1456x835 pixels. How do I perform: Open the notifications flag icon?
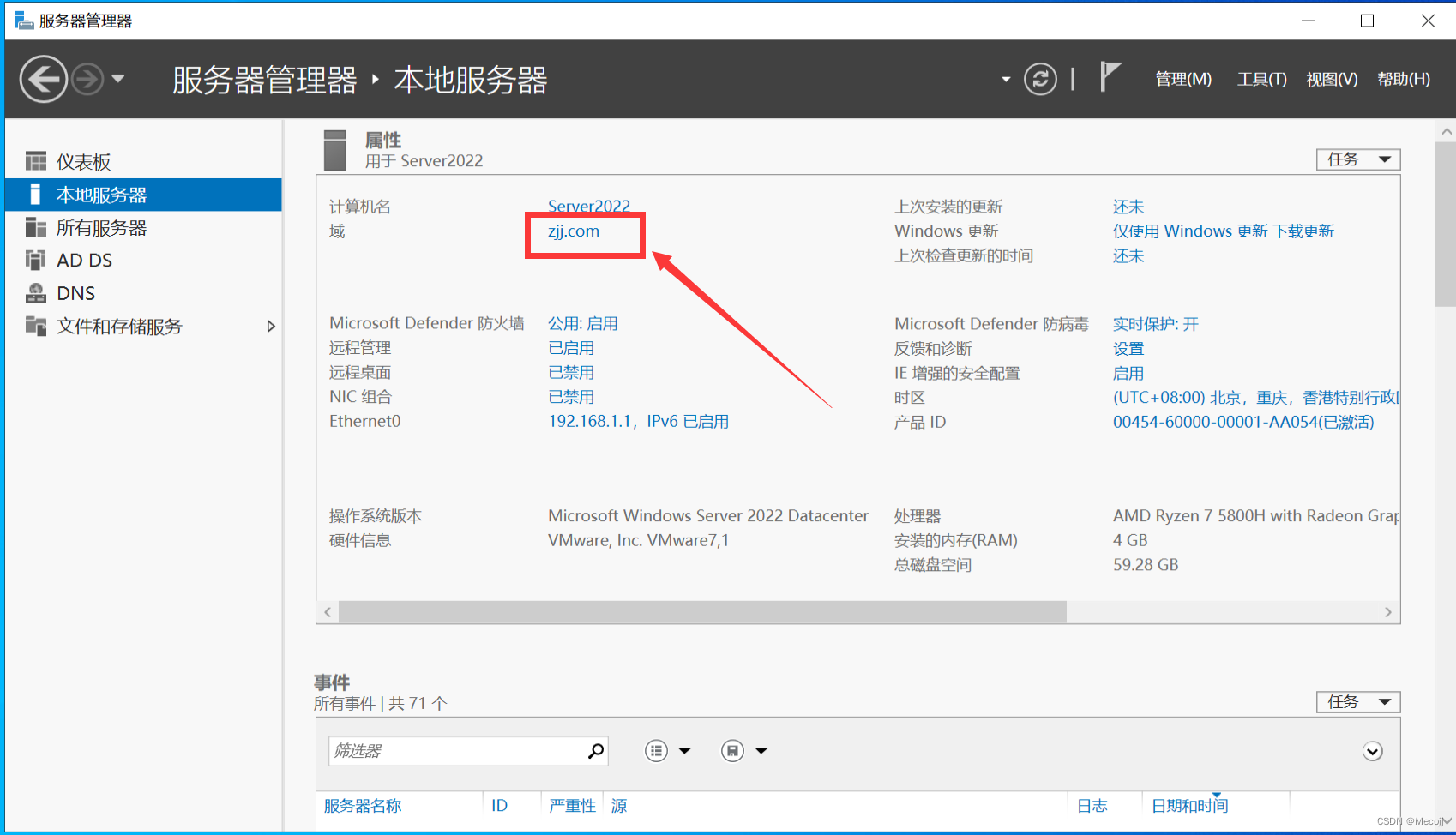pos(1110,76)
